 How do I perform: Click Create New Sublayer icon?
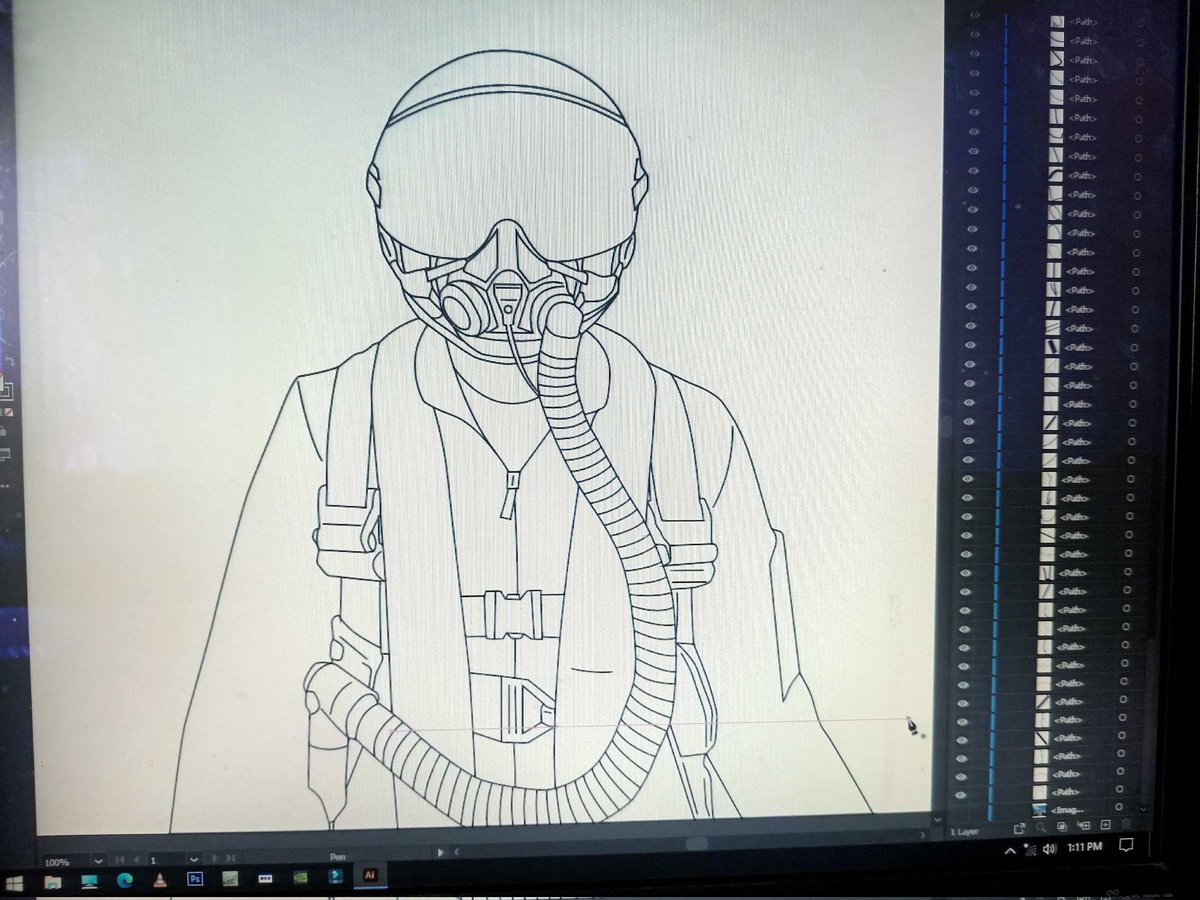1084,826
